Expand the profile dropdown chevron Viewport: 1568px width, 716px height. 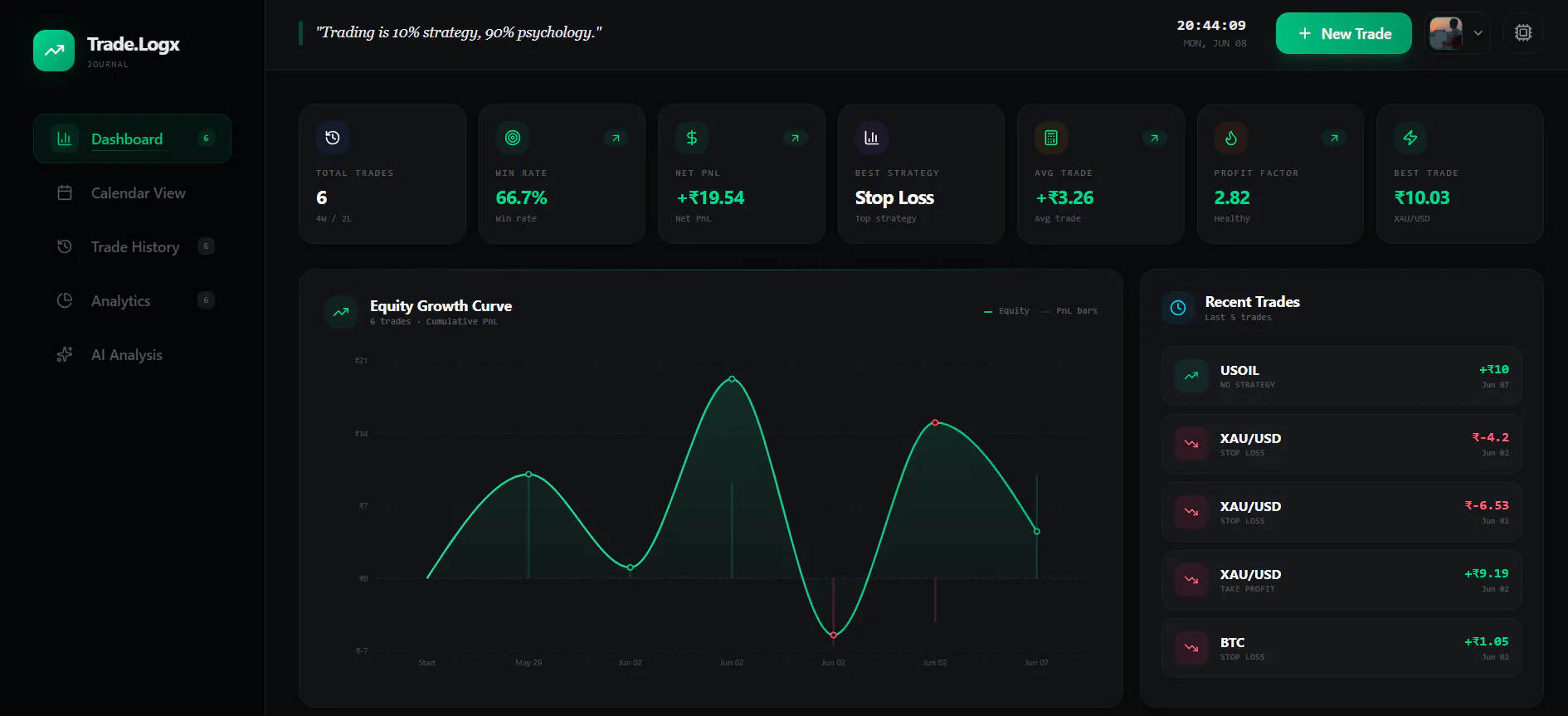tap(1478, 33)
